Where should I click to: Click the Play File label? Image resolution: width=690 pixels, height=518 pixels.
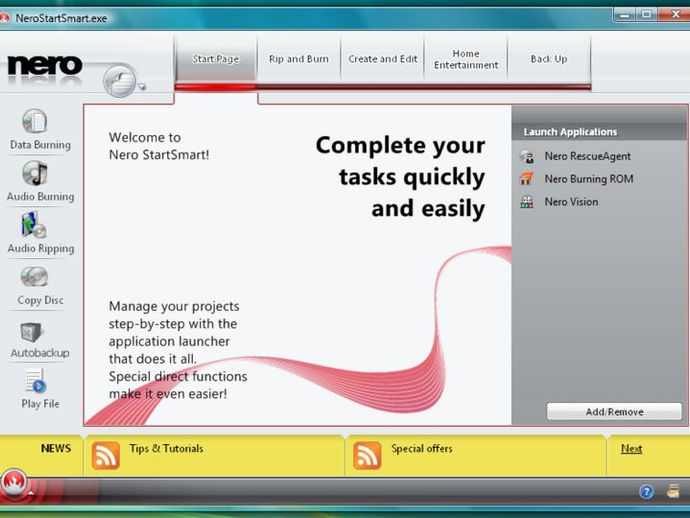[x=40, y=404]
